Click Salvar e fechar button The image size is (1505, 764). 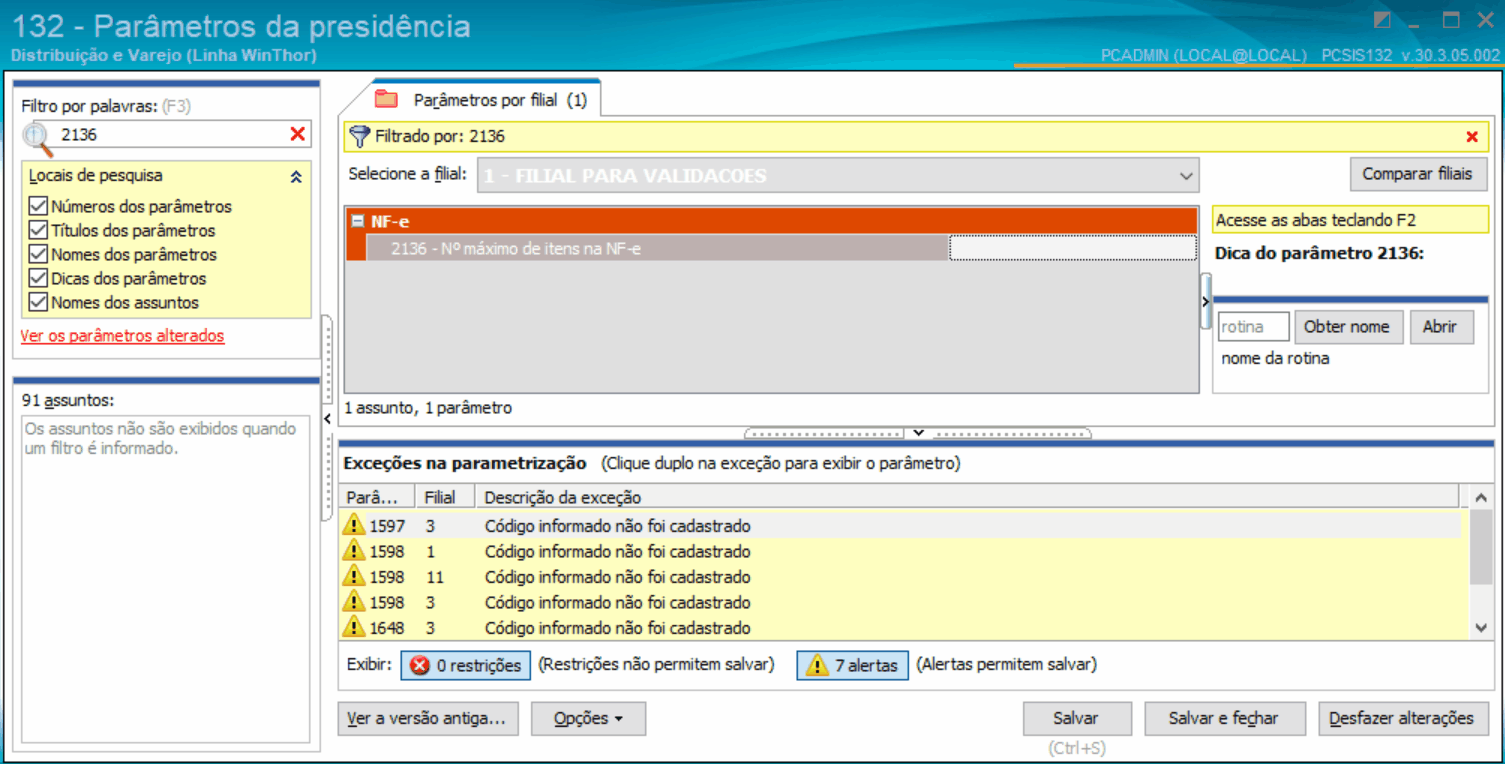(1223, 718)
